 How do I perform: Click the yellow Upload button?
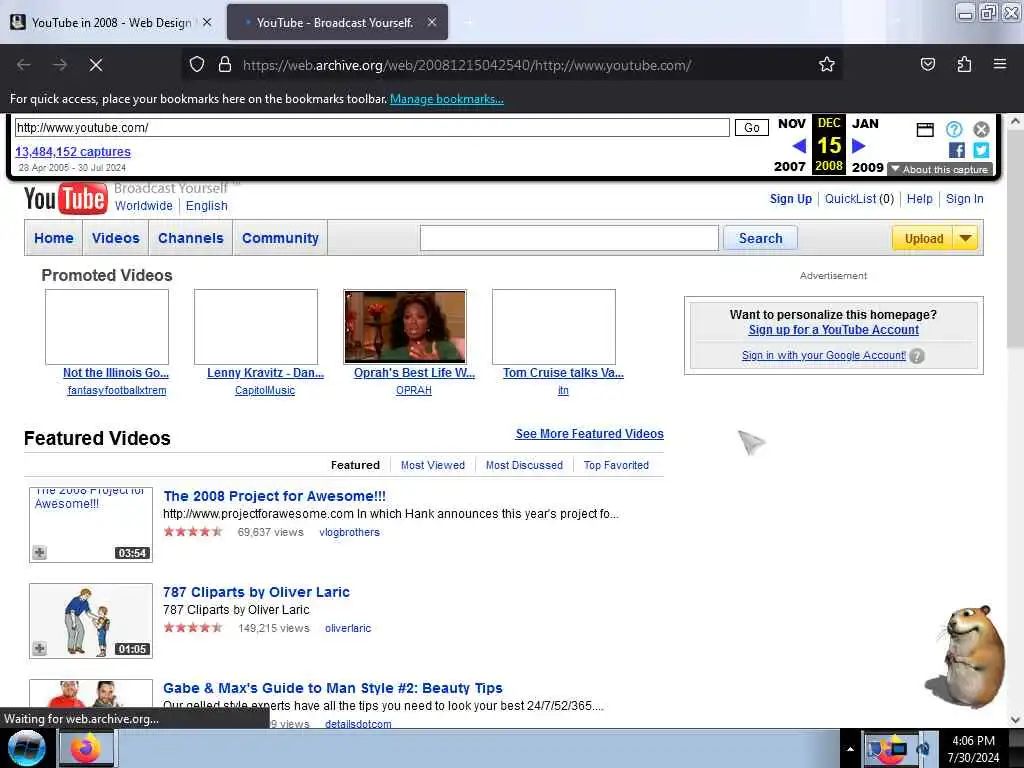(923, 238)
